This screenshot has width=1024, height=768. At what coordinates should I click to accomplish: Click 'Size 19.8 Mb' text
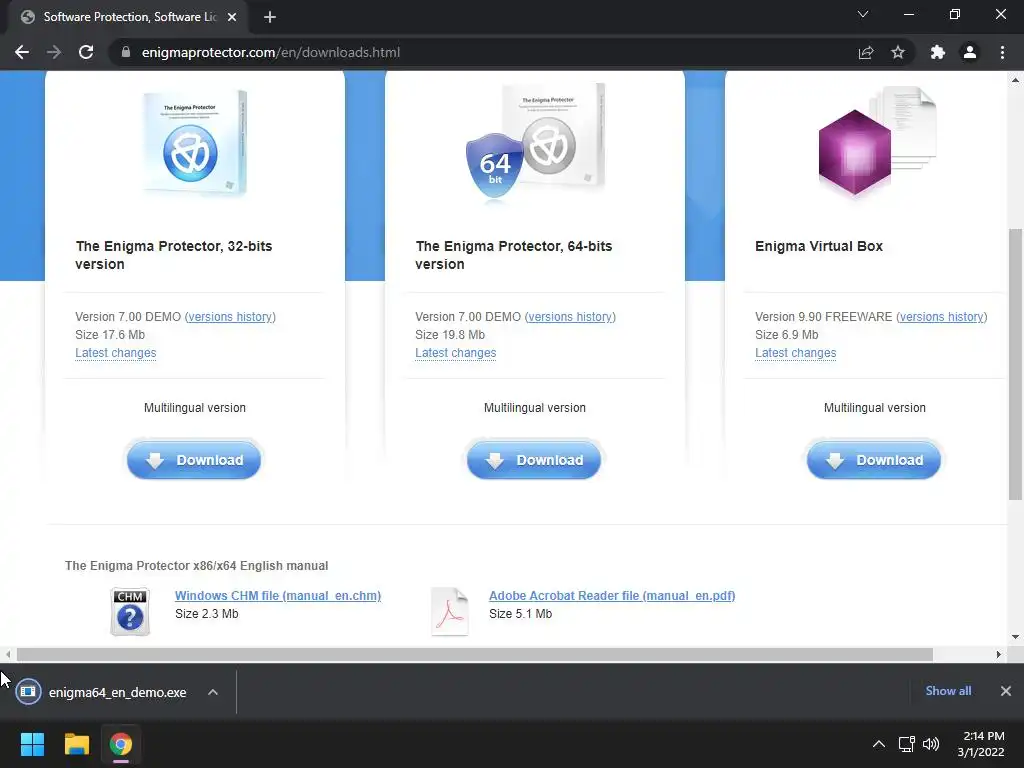pyautogui.click(x=450, y=335)
